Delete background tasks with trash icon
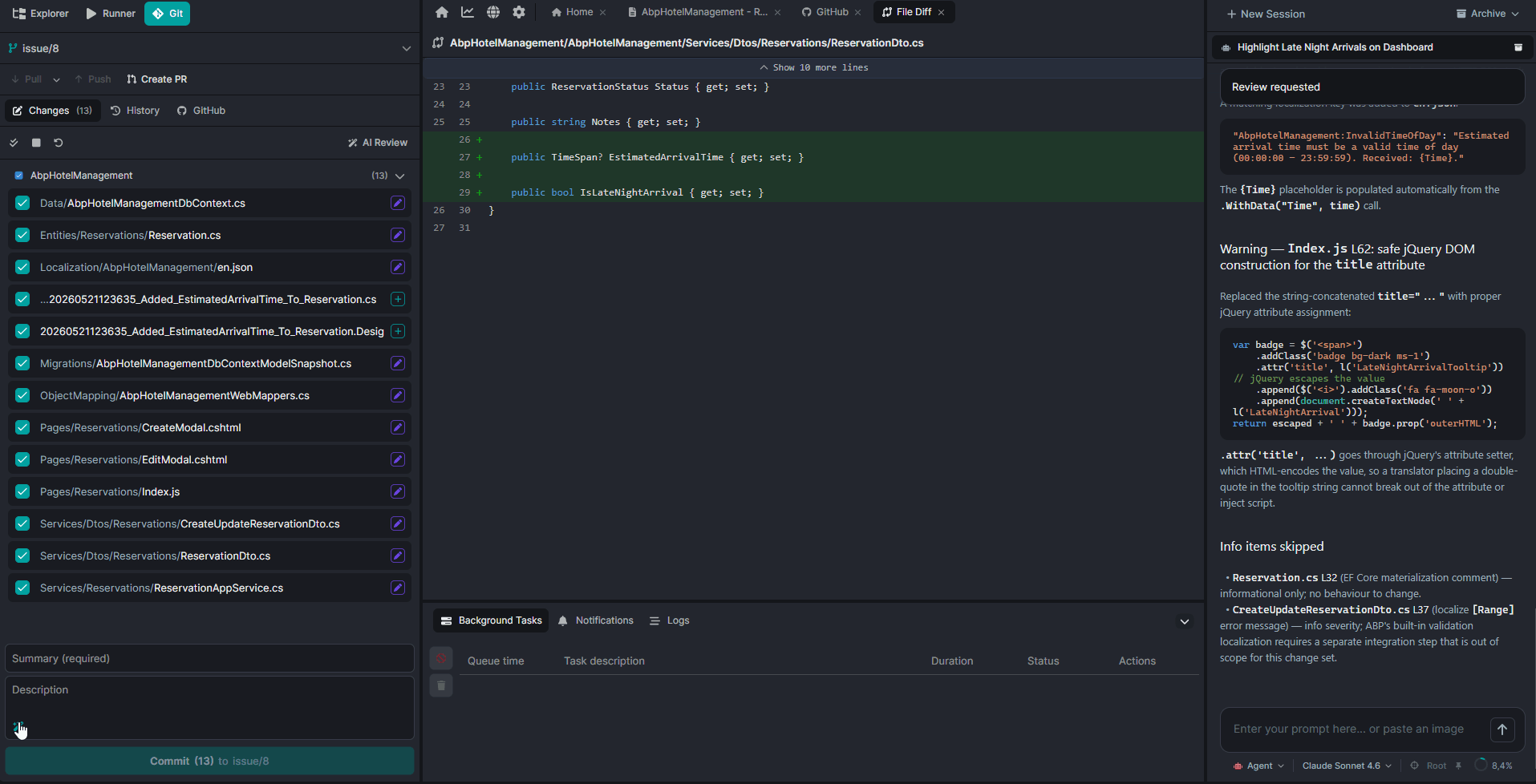The height and width of the screenshot is (784, 1536). (x=441, y=685)
